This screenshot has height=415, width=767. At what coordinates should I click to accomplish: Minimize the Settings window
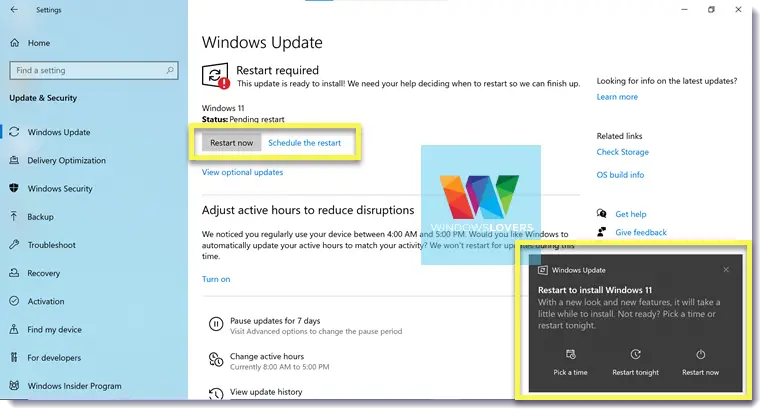(x=684, y=9)
